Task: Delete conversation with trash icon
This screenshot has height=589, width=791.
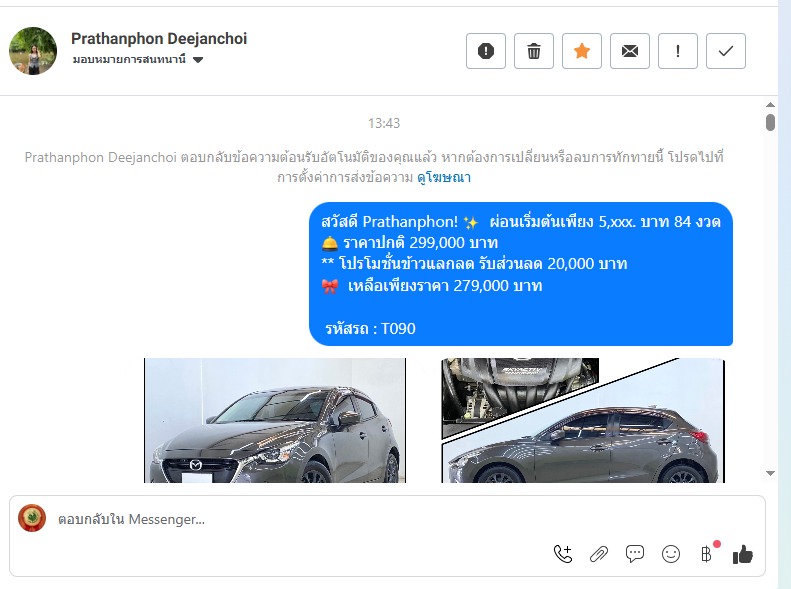Action: click(x=534, y=51)
